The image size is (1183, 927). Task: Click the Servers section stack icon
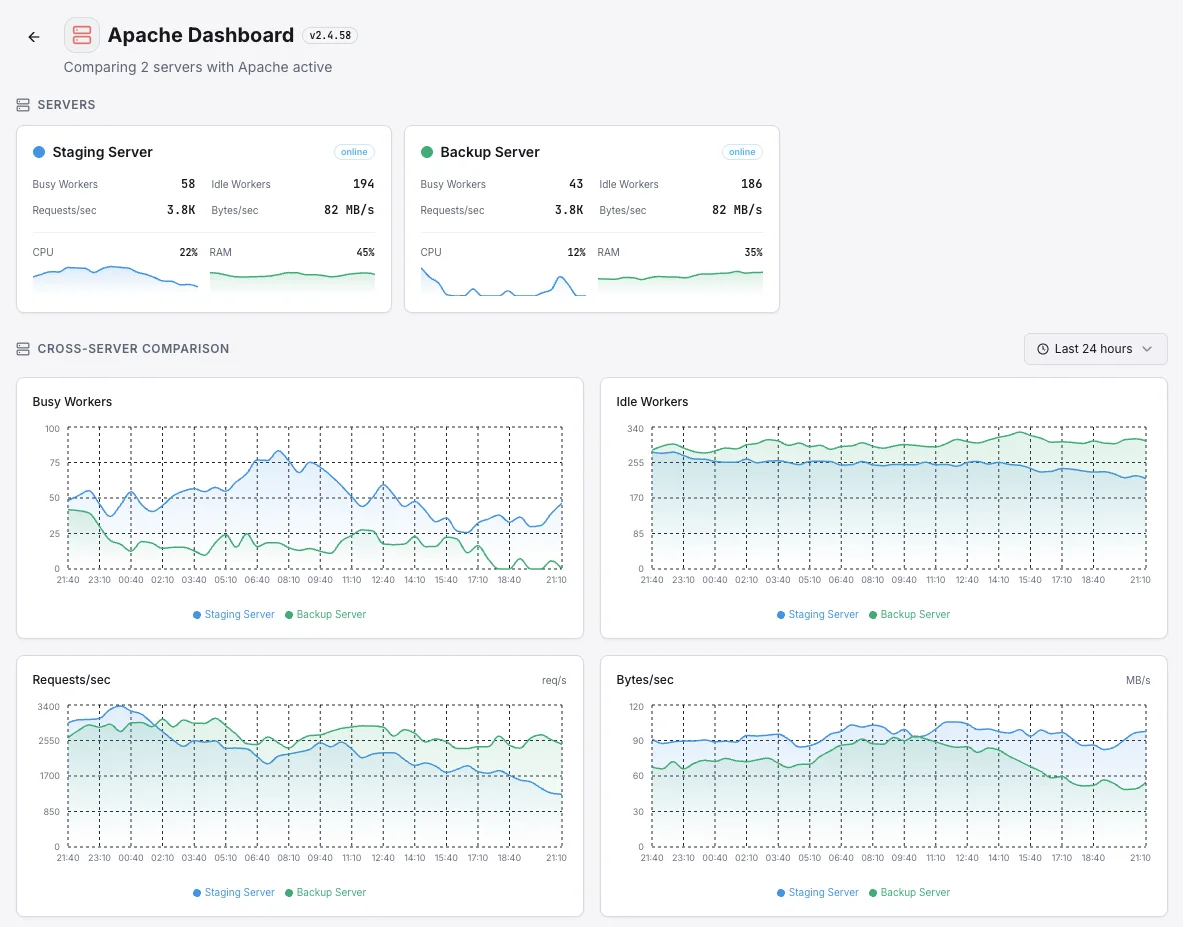coord(23,105)
